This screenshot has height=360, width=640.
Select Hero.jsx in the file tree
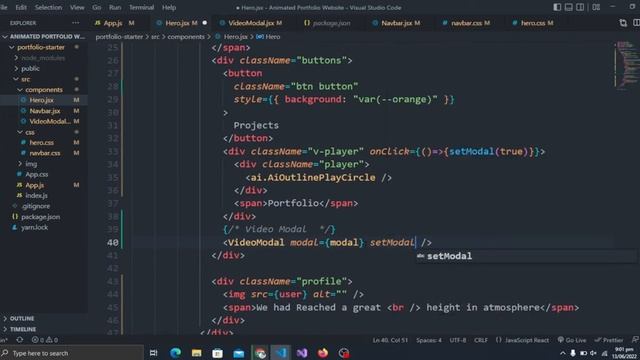pos(41,100)
